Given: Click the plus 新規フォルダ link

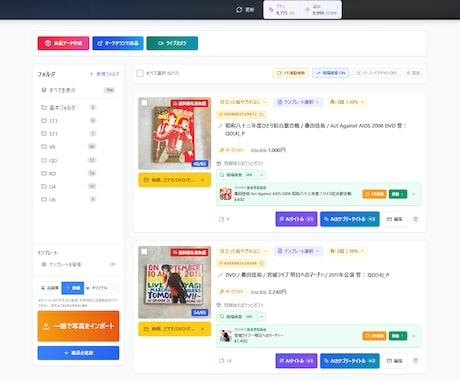Looking at the screenshot, I should pos(104,74).
